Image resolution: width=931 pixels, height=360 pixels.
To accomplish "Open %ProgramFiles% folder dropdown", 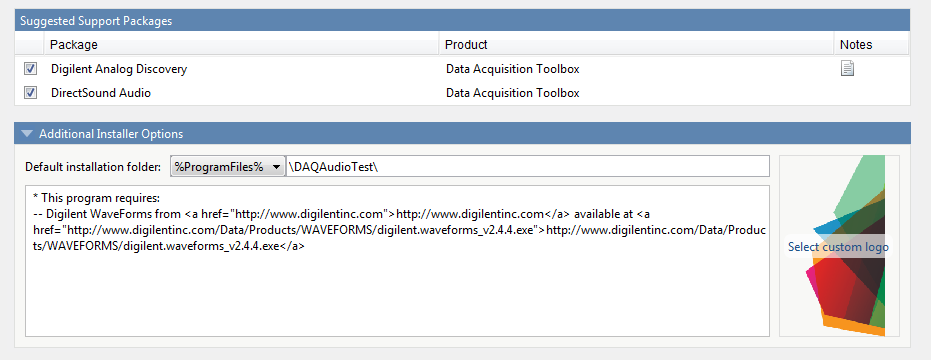I will 227,167.
